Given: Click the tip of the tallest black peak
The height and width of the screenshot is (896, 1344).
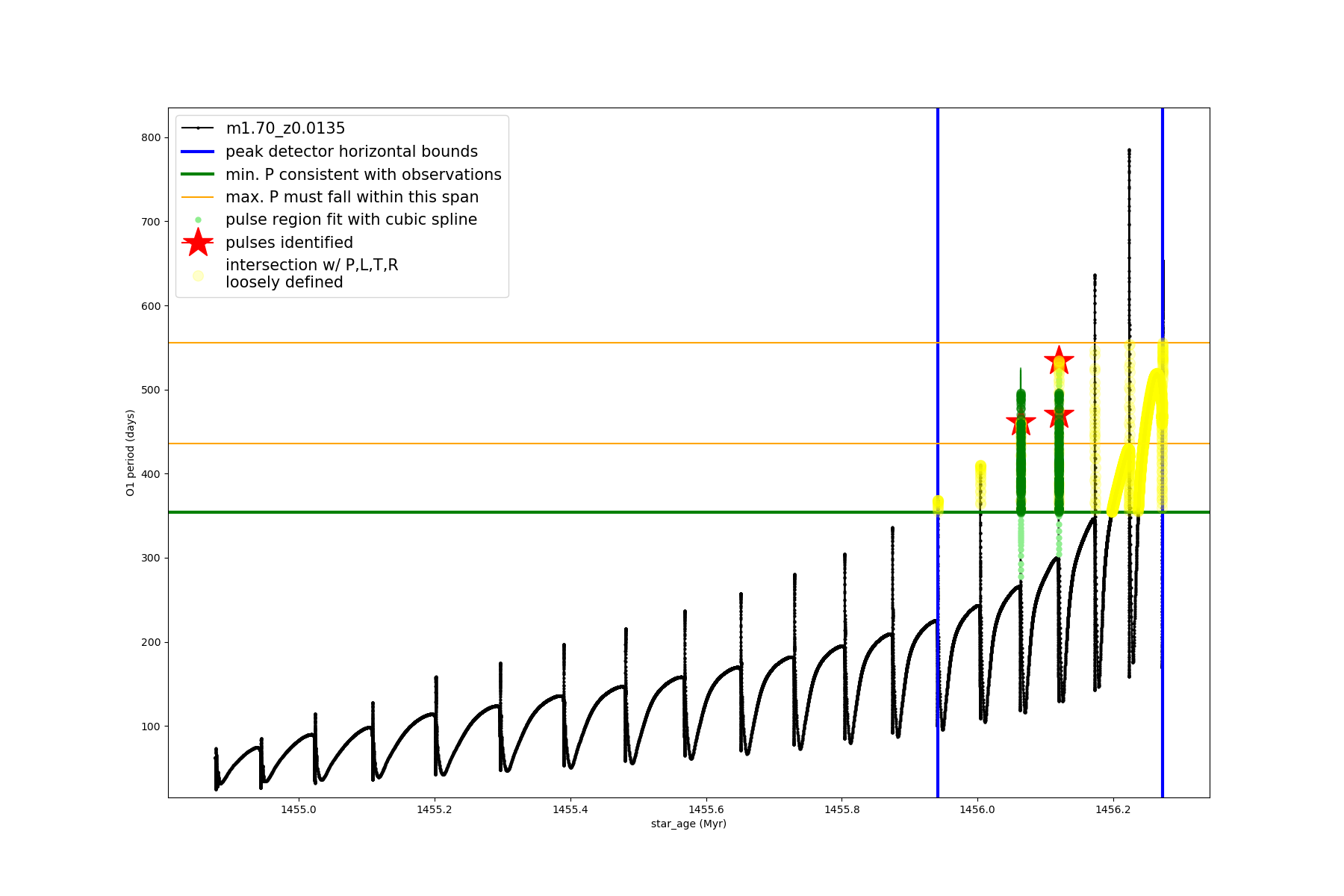Looking at the screenshot, I should click(x=1129, y=150).
